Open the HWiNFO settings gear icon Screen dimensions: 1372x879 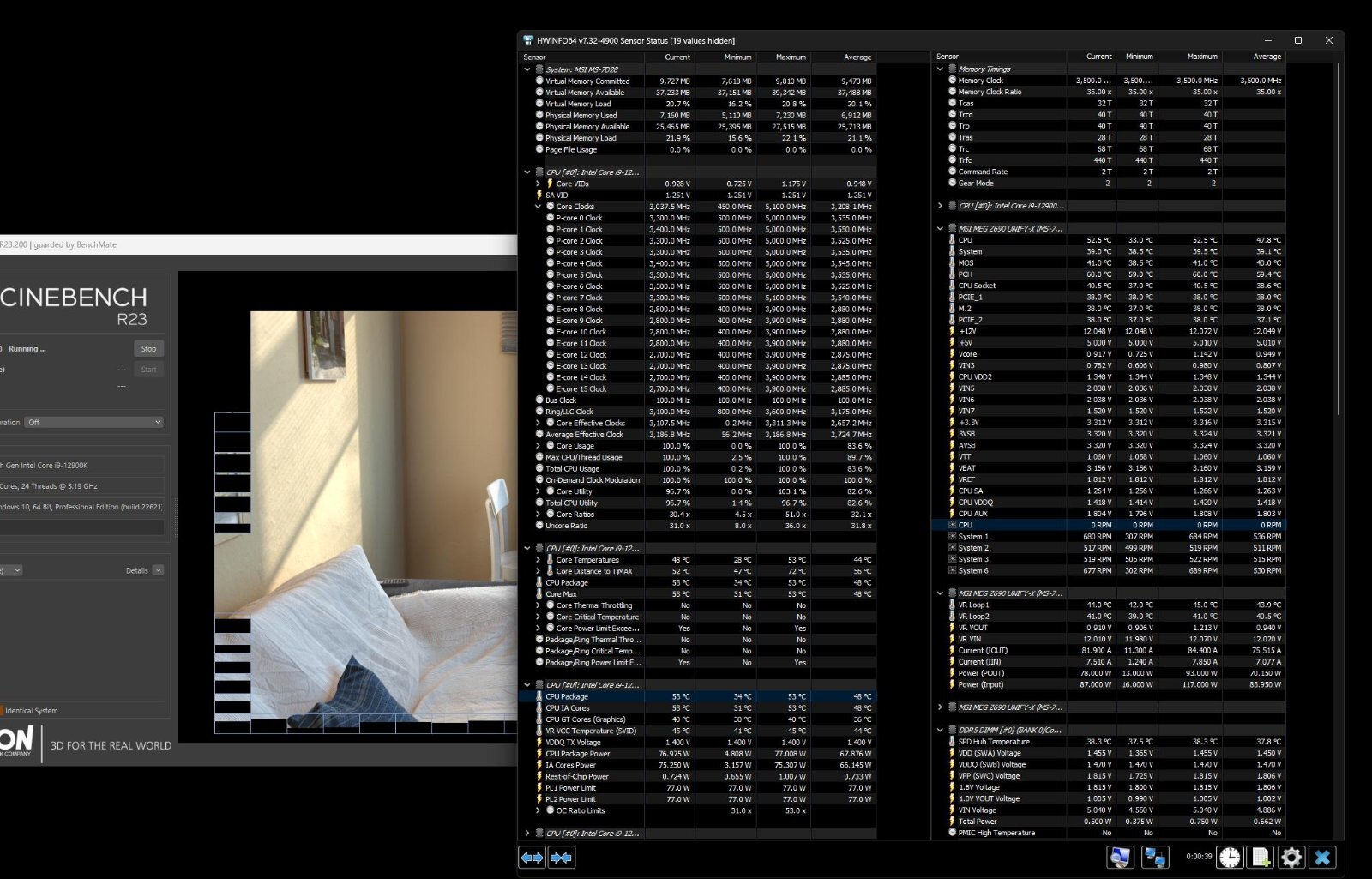(1291, 857)
